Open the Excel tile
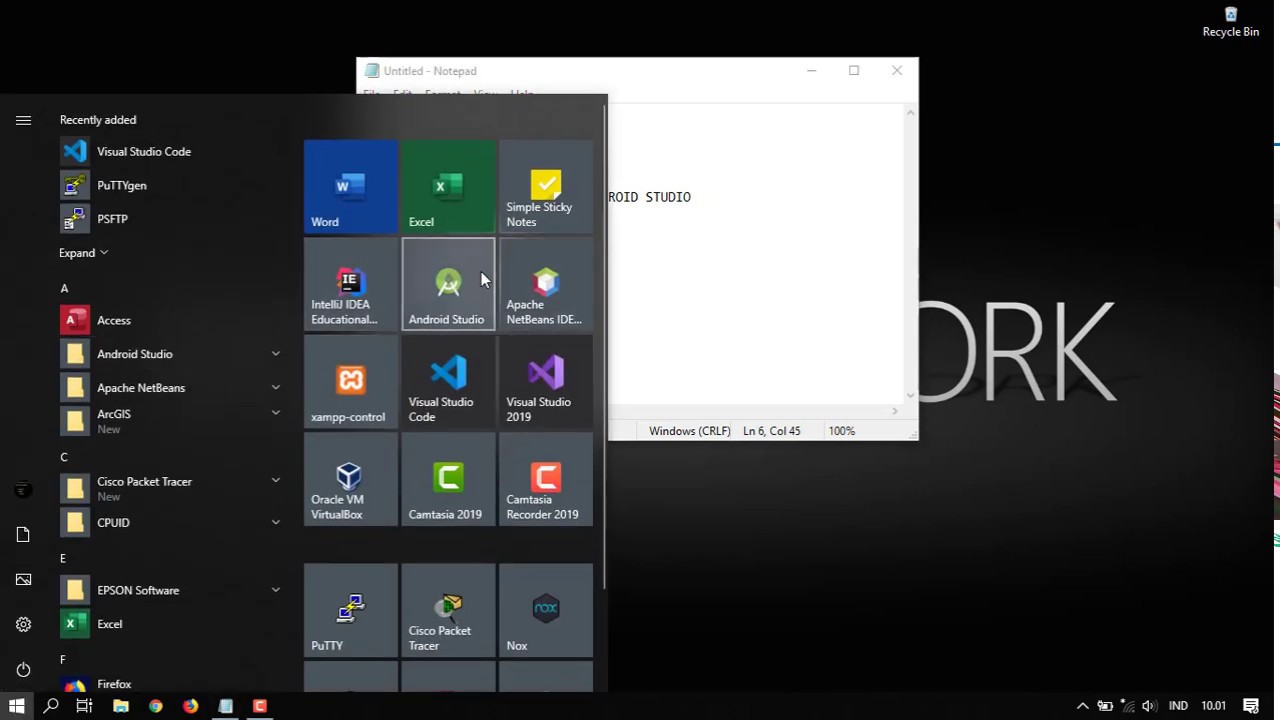The height and width of the screenshot is (720, 1280). (448, 187)
